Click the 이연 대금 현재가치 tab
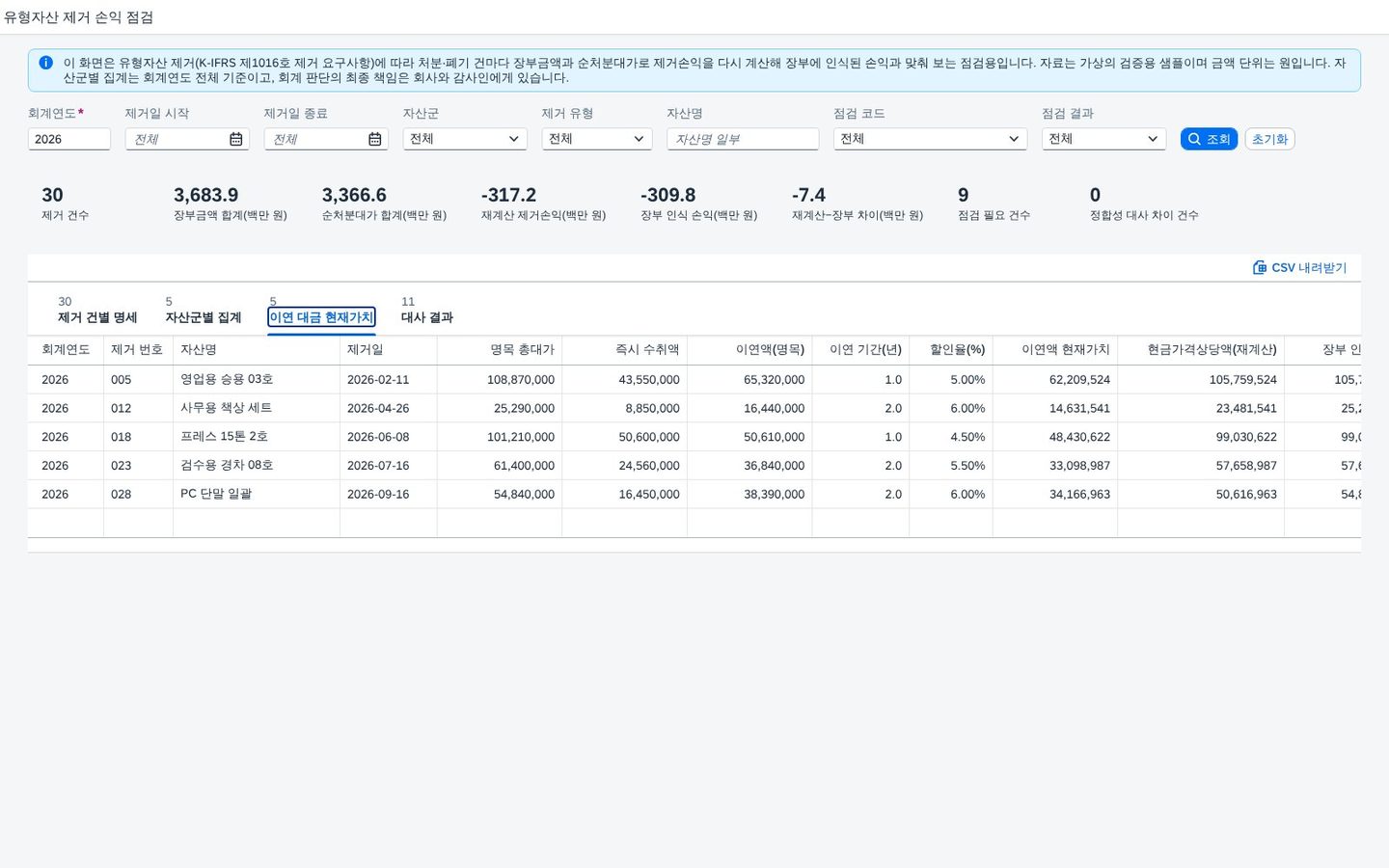 pyautogui.click(x=321, y=317)
